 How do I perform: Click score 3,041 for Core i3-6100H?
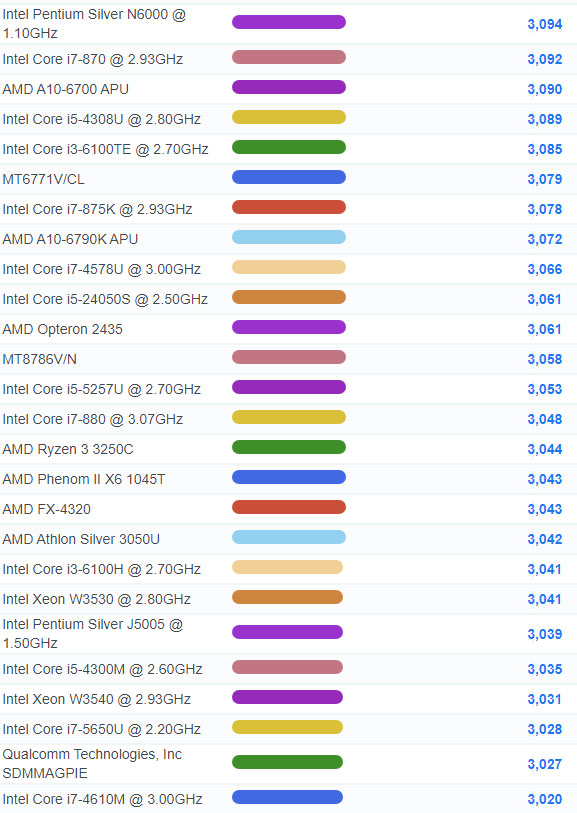pos(544,569)
